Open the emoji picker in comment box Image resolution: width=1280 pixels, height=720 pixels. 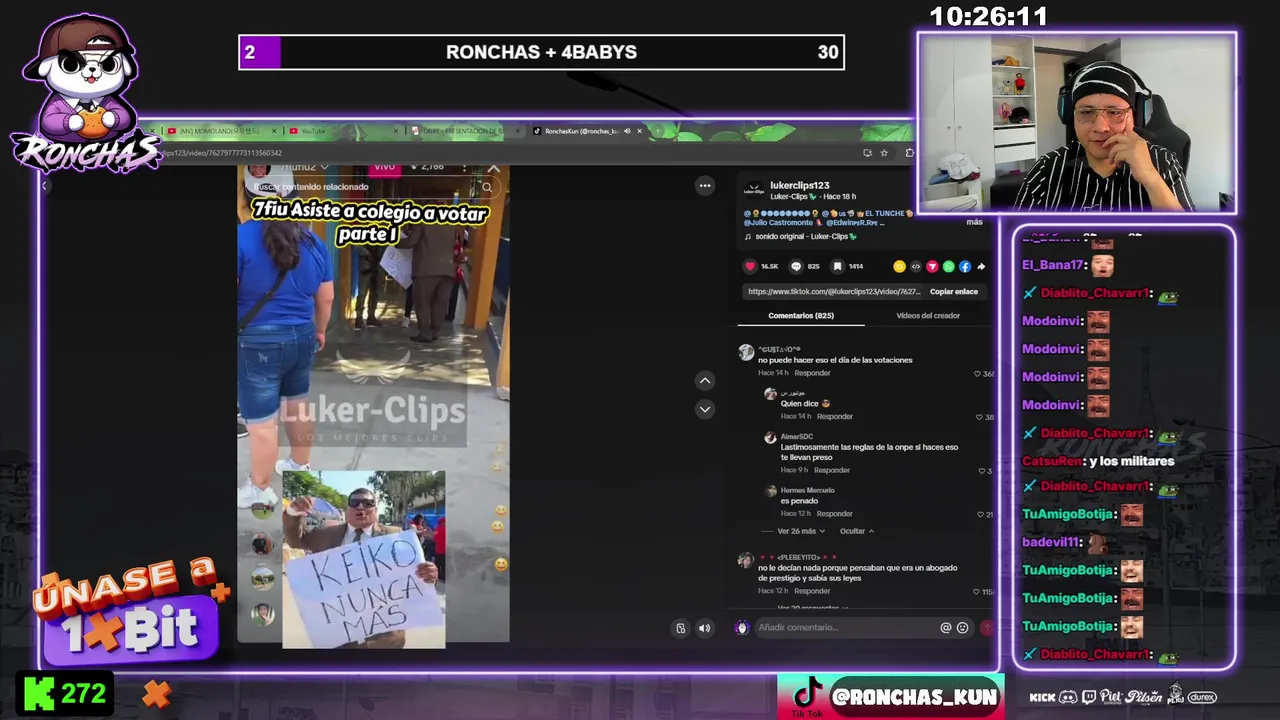point(962,628)
